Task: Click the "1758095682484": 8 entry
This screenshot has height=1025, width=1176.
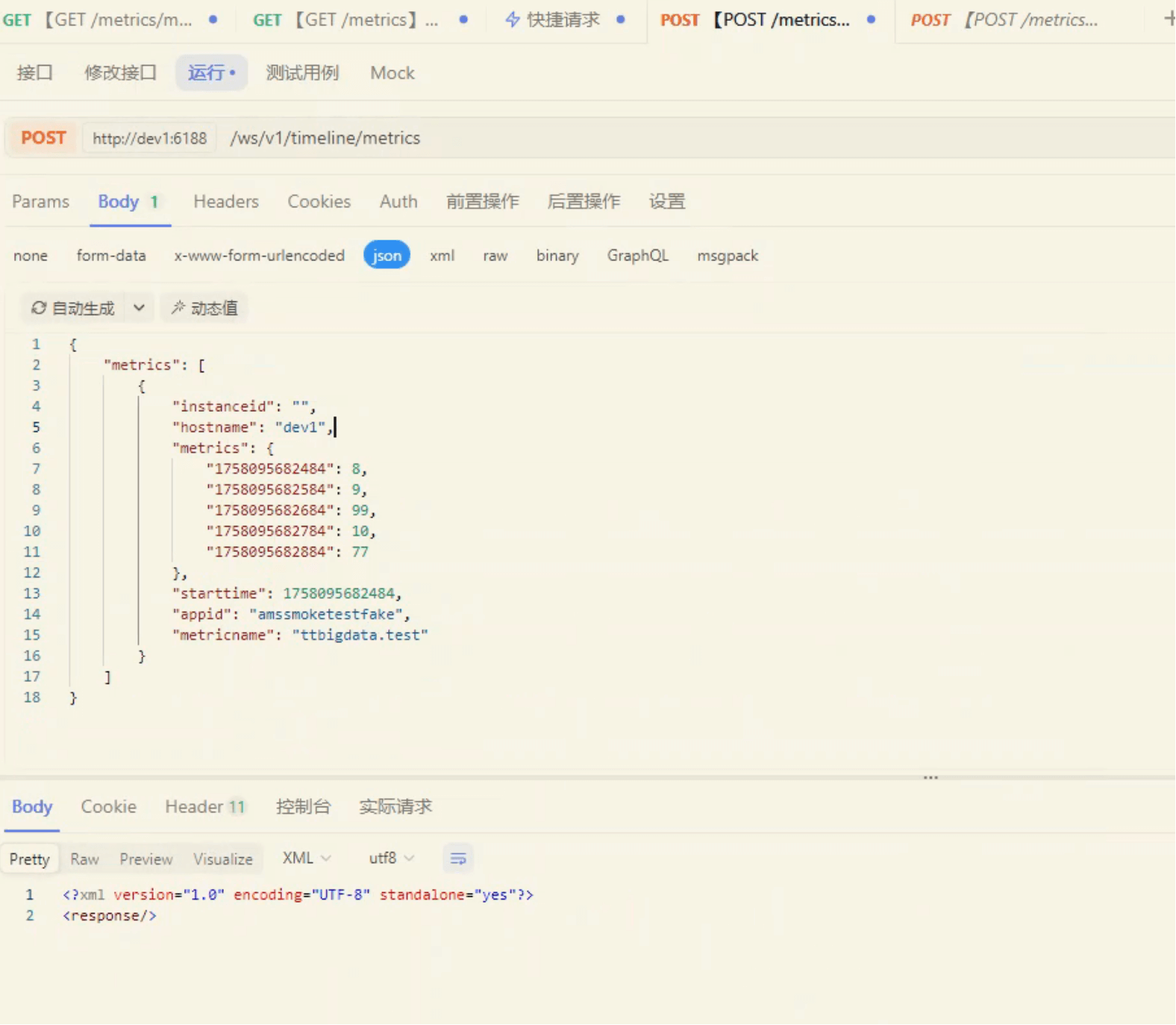Action: coord(287,469)
